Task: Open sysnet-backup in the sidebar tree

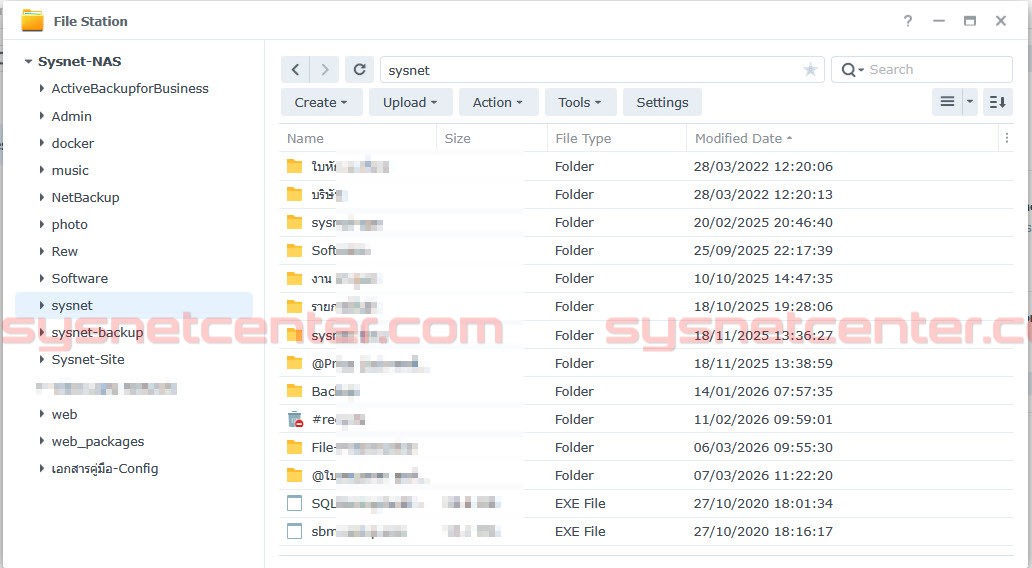Action: pyautogui.click(x=97, y=332)
